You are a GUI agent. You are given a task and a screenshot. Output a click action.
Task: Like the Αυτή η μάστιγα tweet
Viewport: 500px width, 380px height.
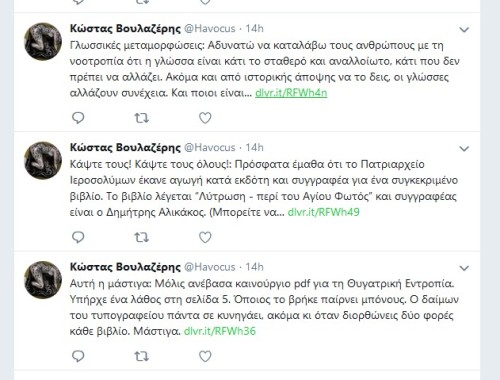point(205,356)
